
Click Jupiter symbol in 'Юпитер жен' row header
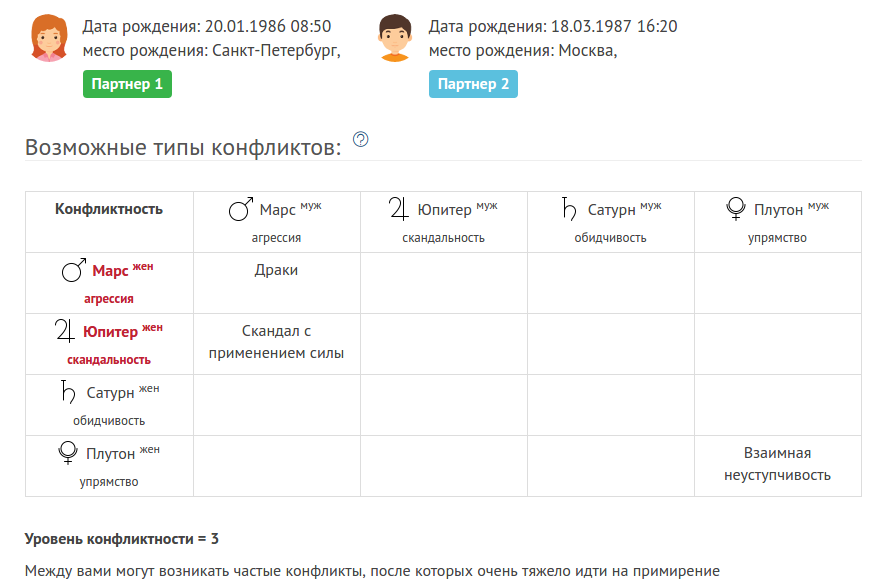coord(65,330)
